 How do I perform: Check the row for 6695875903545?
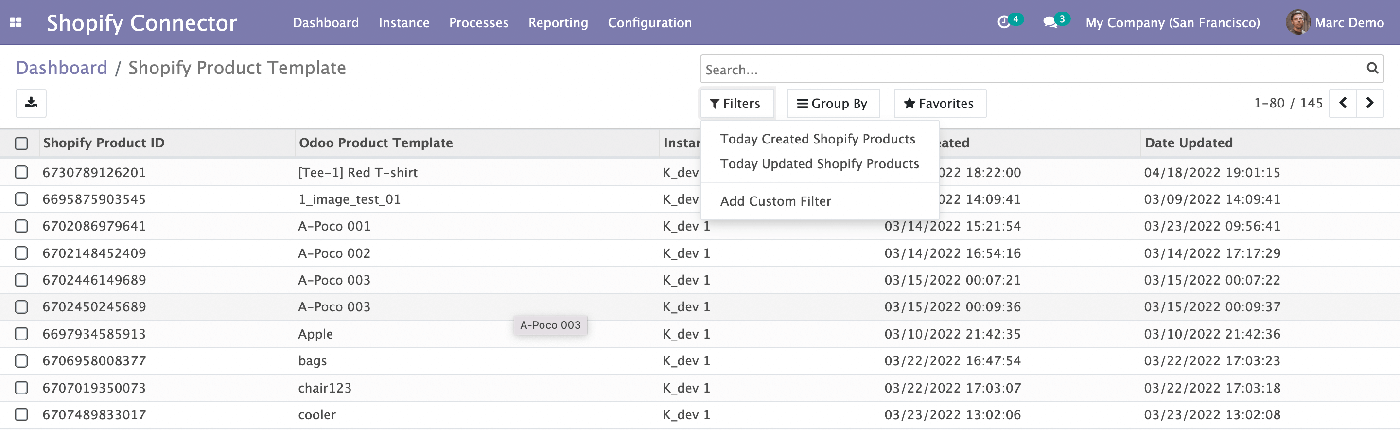point(22,199)
